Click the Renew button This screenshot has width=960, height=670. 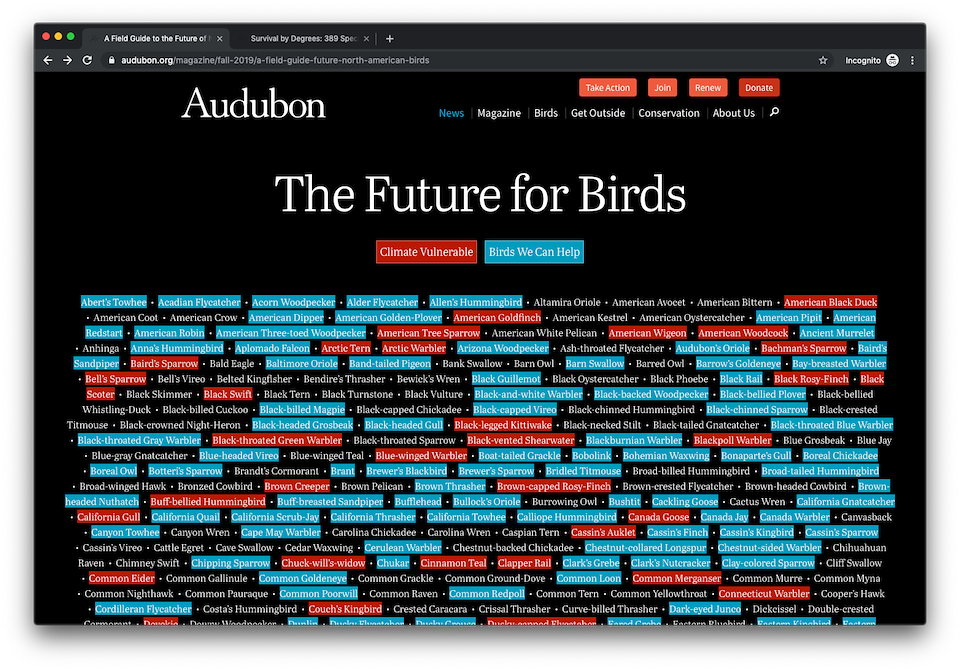pos(708,88)
